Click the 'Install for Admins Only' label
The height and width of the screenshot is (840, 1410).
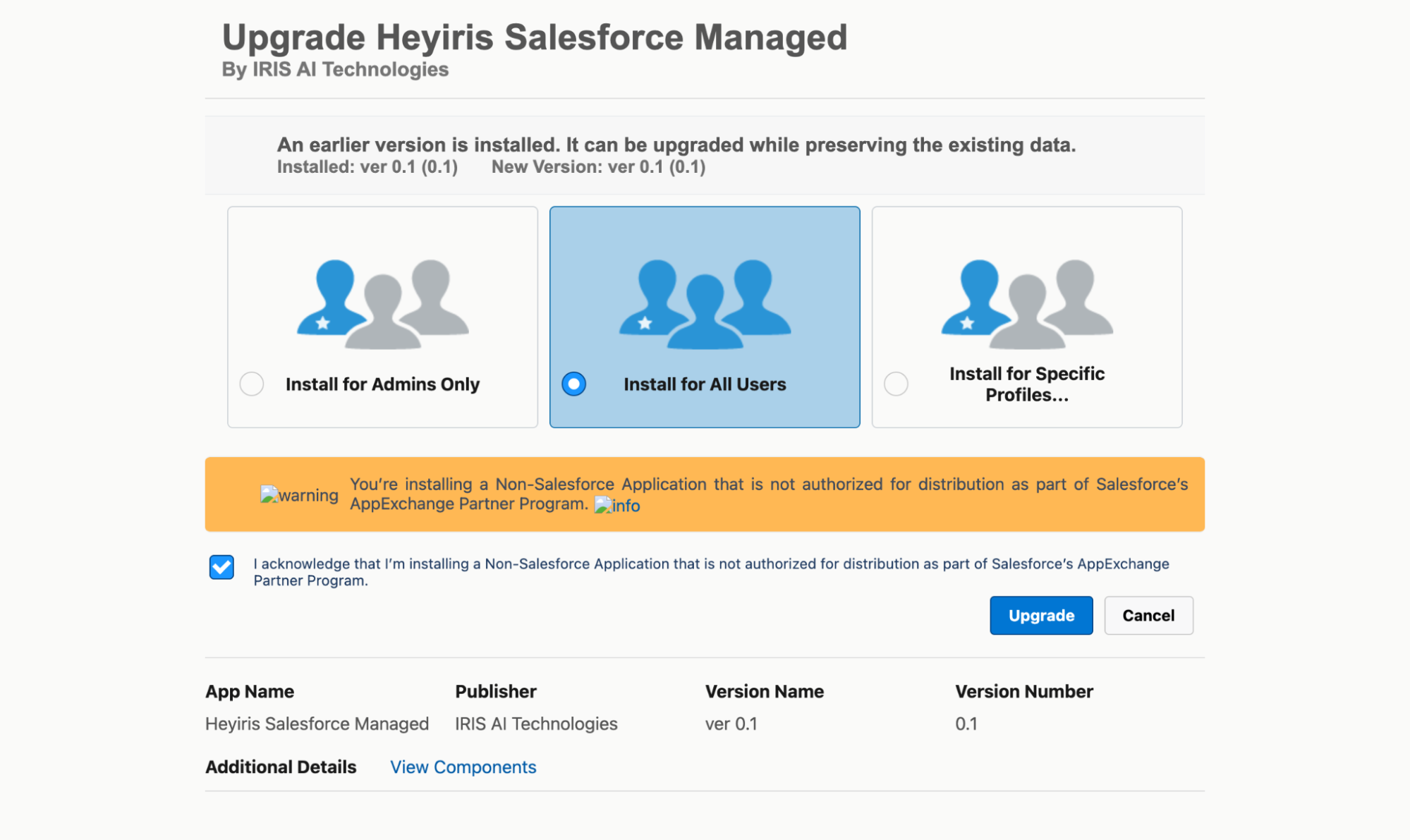(382, 384)
